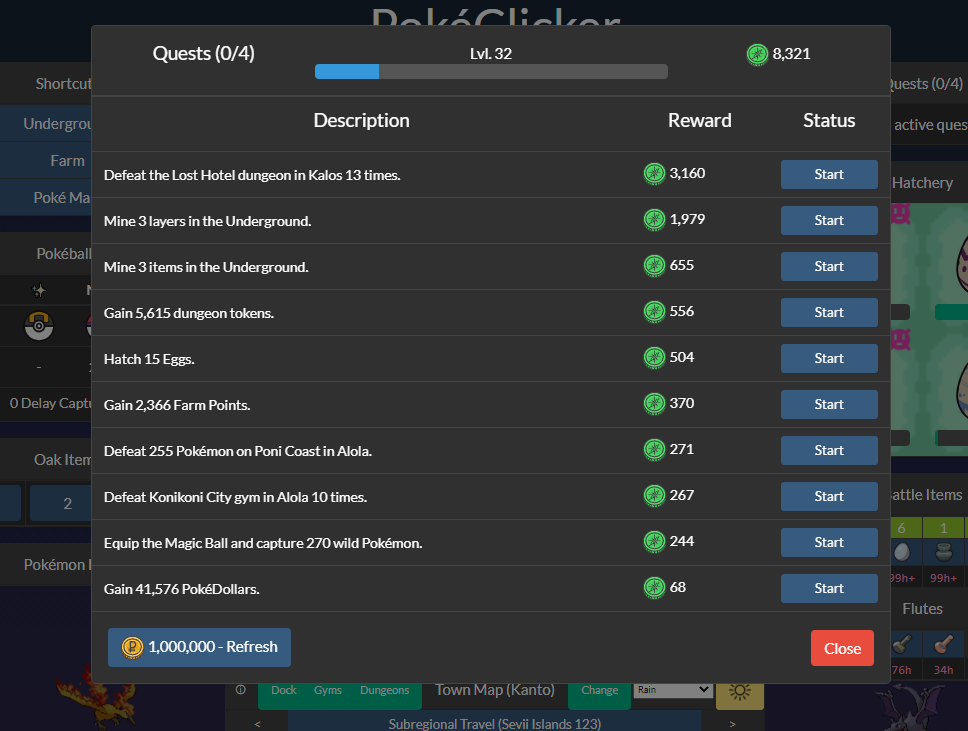Viewport: 968px width, 731px height.
Task: Select Oak Item loadout 2
Action: click(x=61, y=503)
